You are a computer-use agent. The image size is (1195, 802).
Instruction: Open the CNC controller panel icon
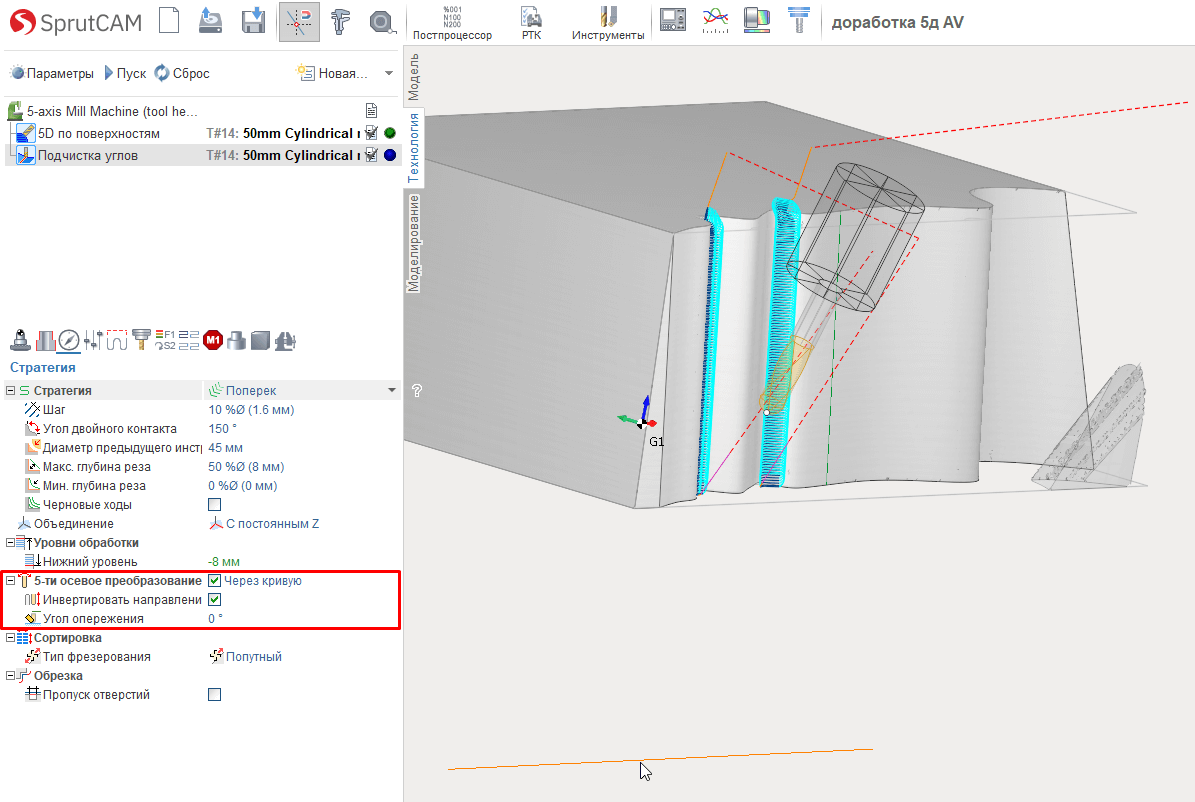pyautogui.click(x=672, y=20)
